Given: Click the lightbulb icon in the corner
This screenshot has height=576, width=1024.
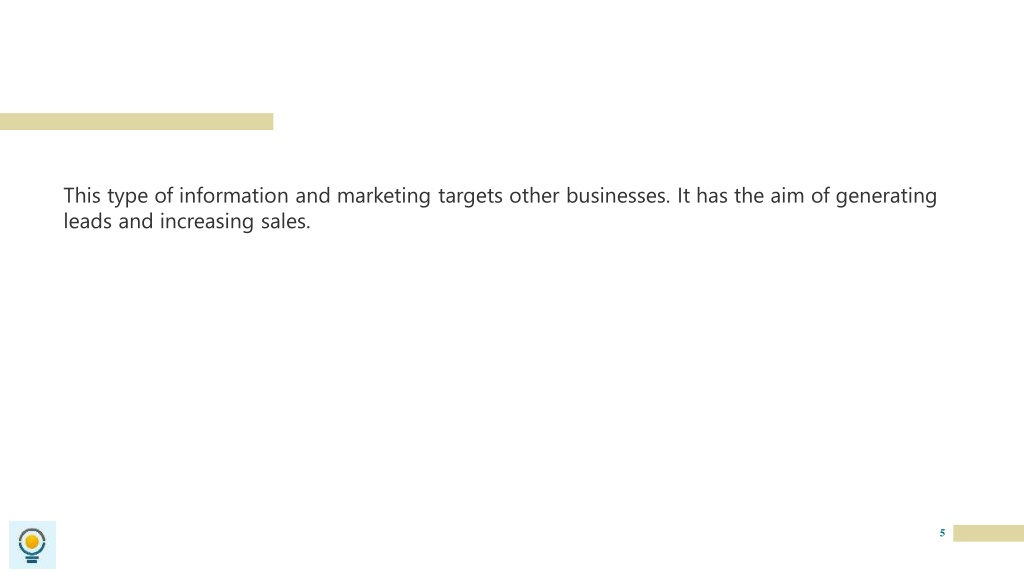Looking at the screenshot, I should [x=32, y=545].
